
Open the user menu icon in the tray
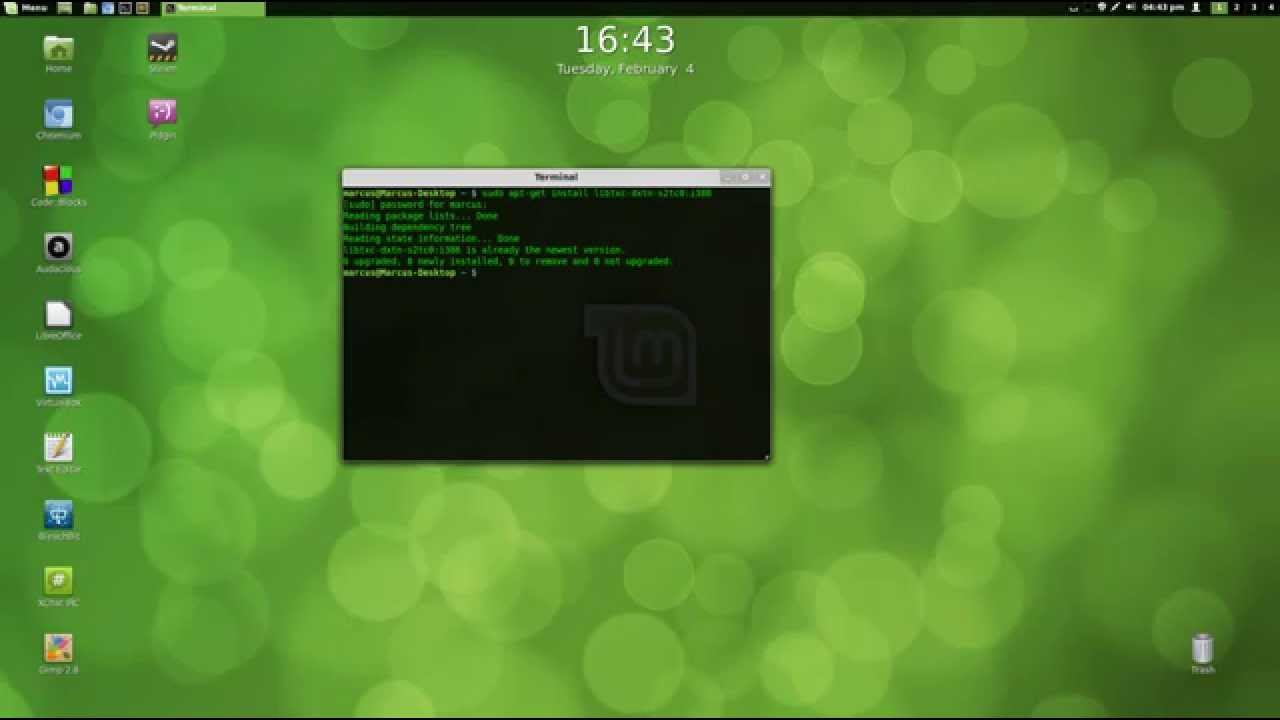(1196, 7)
